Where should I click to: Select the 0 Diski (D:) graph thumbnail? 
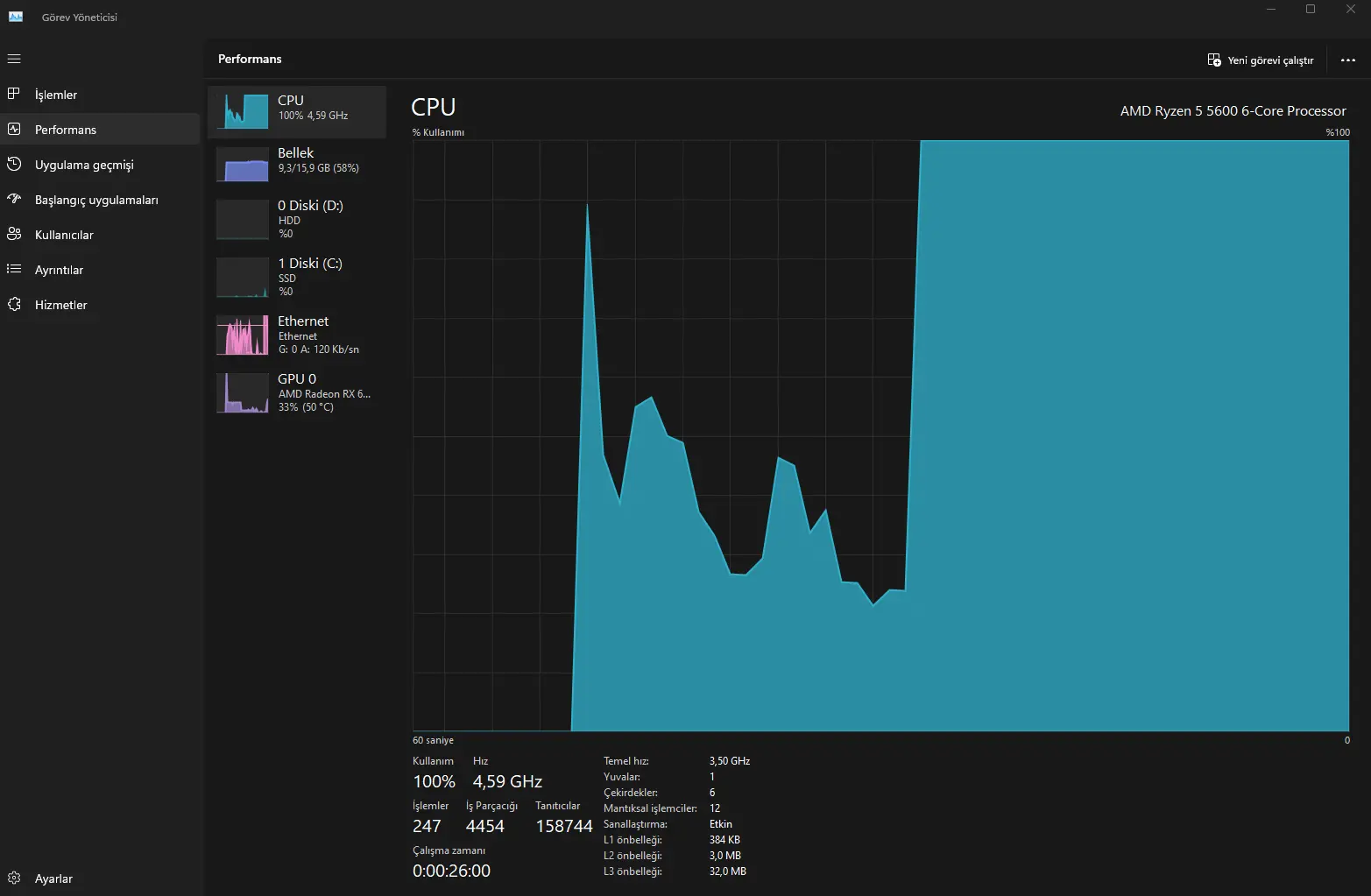click(x=243, y=219)
